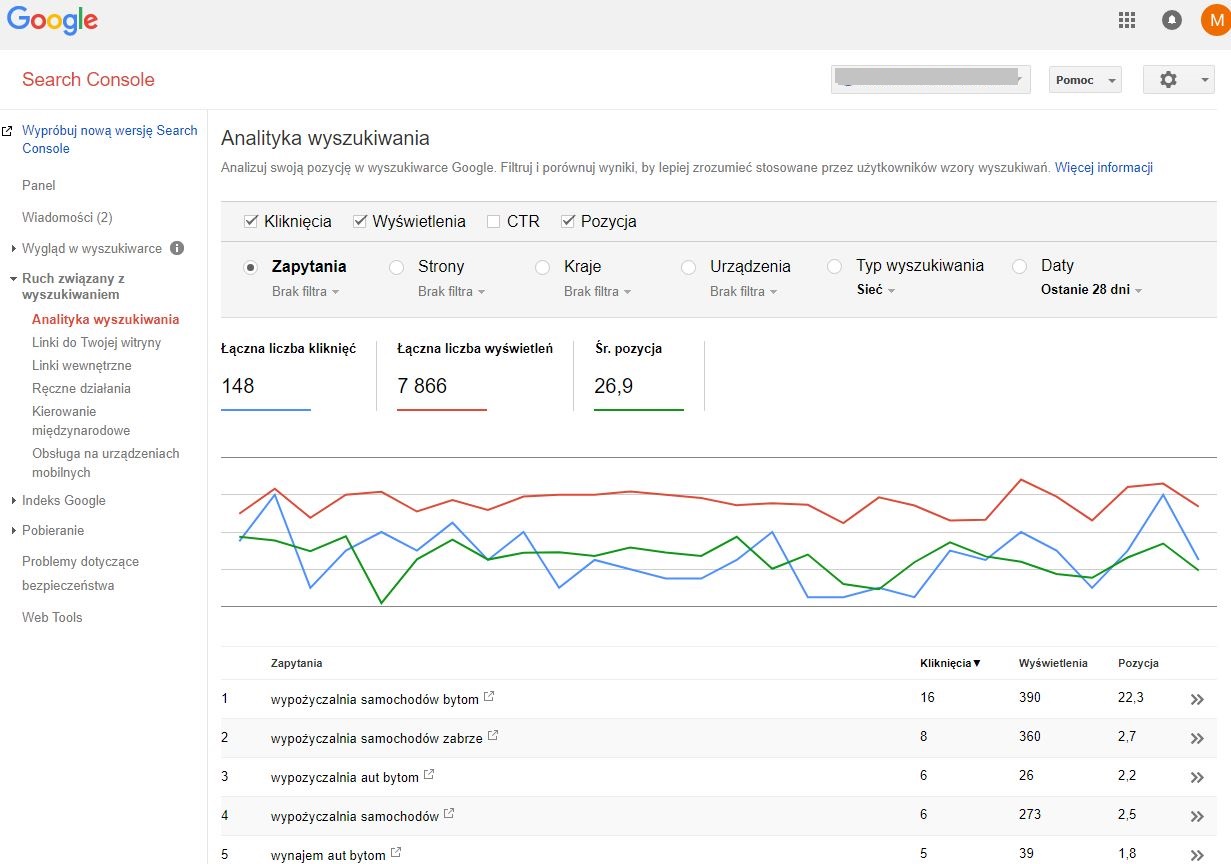Open the Ostanie 28 dni date dropdown
1231x864 pixels.
pos(1091,290)
